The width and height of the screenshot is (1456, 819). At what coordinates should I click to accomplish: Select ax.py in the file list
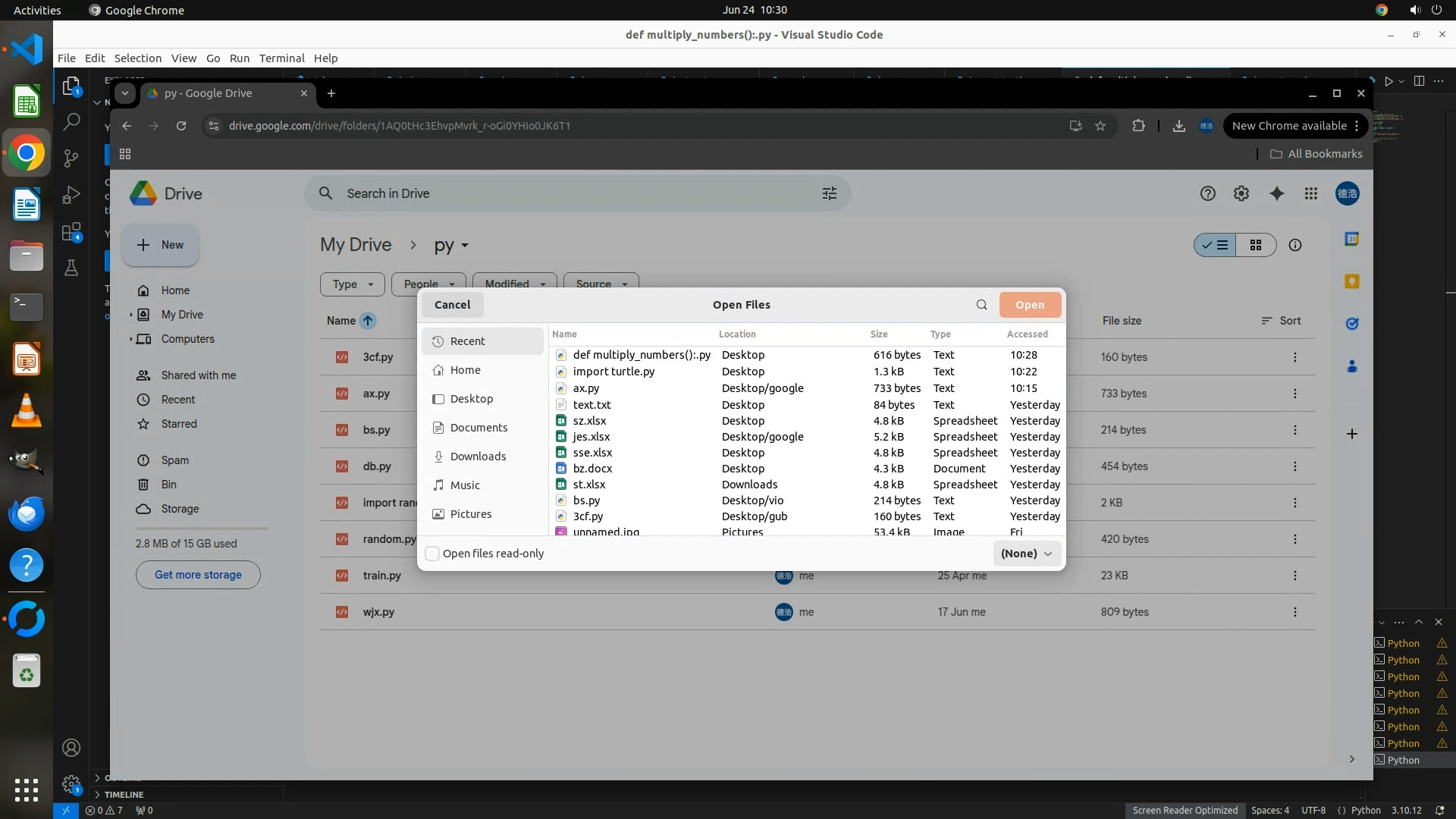pos(585,388)
